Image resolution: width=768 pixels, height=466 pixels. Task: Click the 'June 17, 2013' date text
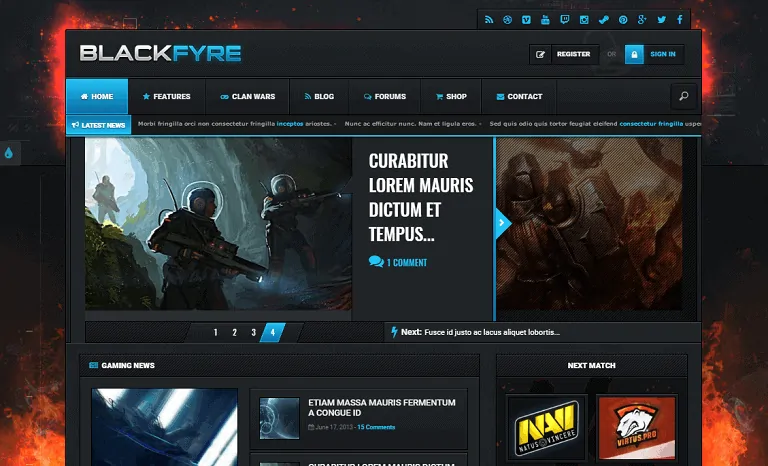tap(335, 427)
